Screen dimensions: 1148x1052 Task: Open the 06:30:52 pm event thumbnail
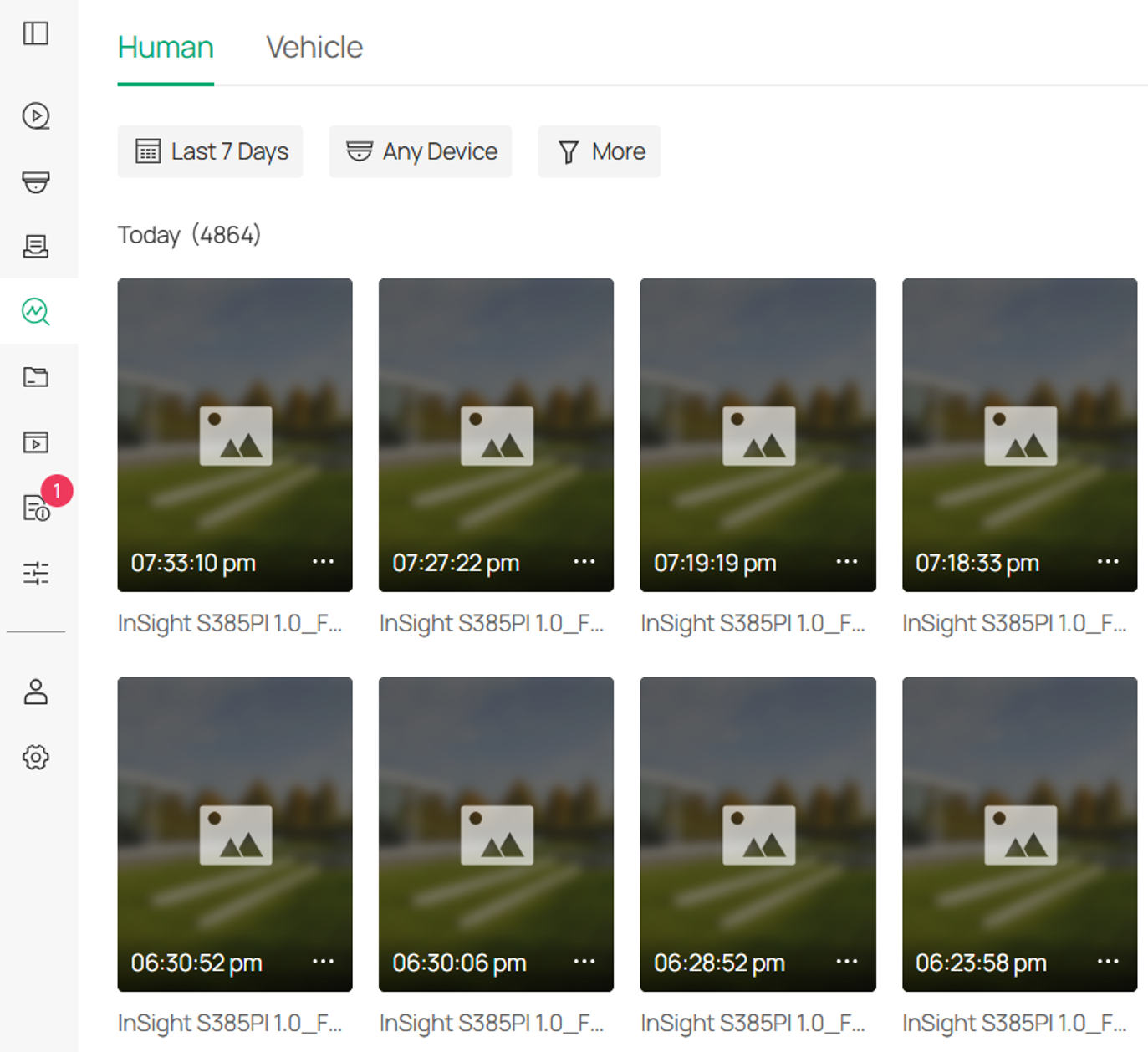pos(235,835)
